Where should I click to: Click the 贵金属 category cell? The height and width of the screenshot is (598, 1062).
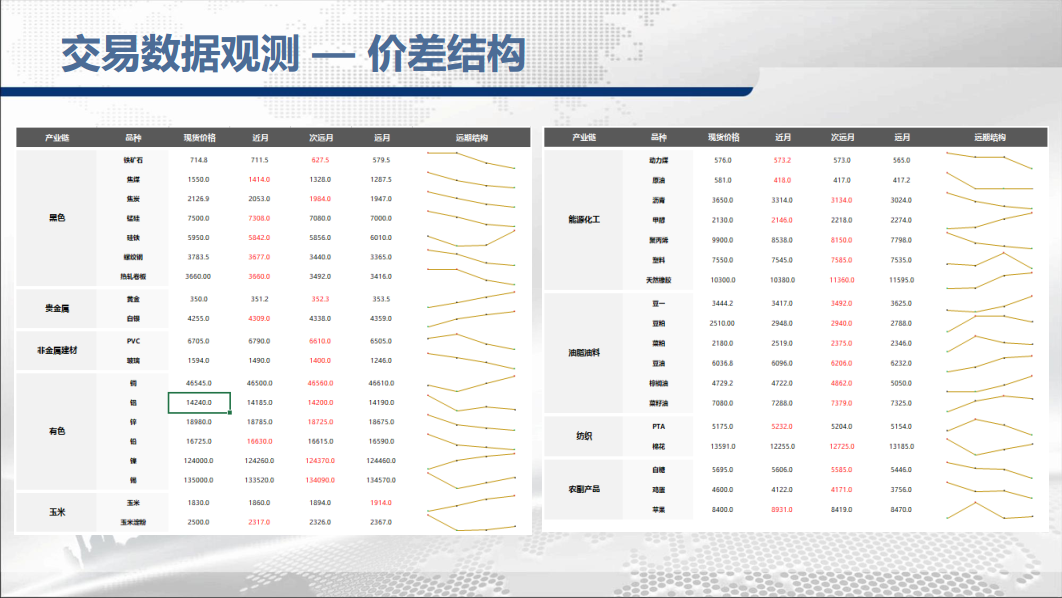(x=57, y=308)
